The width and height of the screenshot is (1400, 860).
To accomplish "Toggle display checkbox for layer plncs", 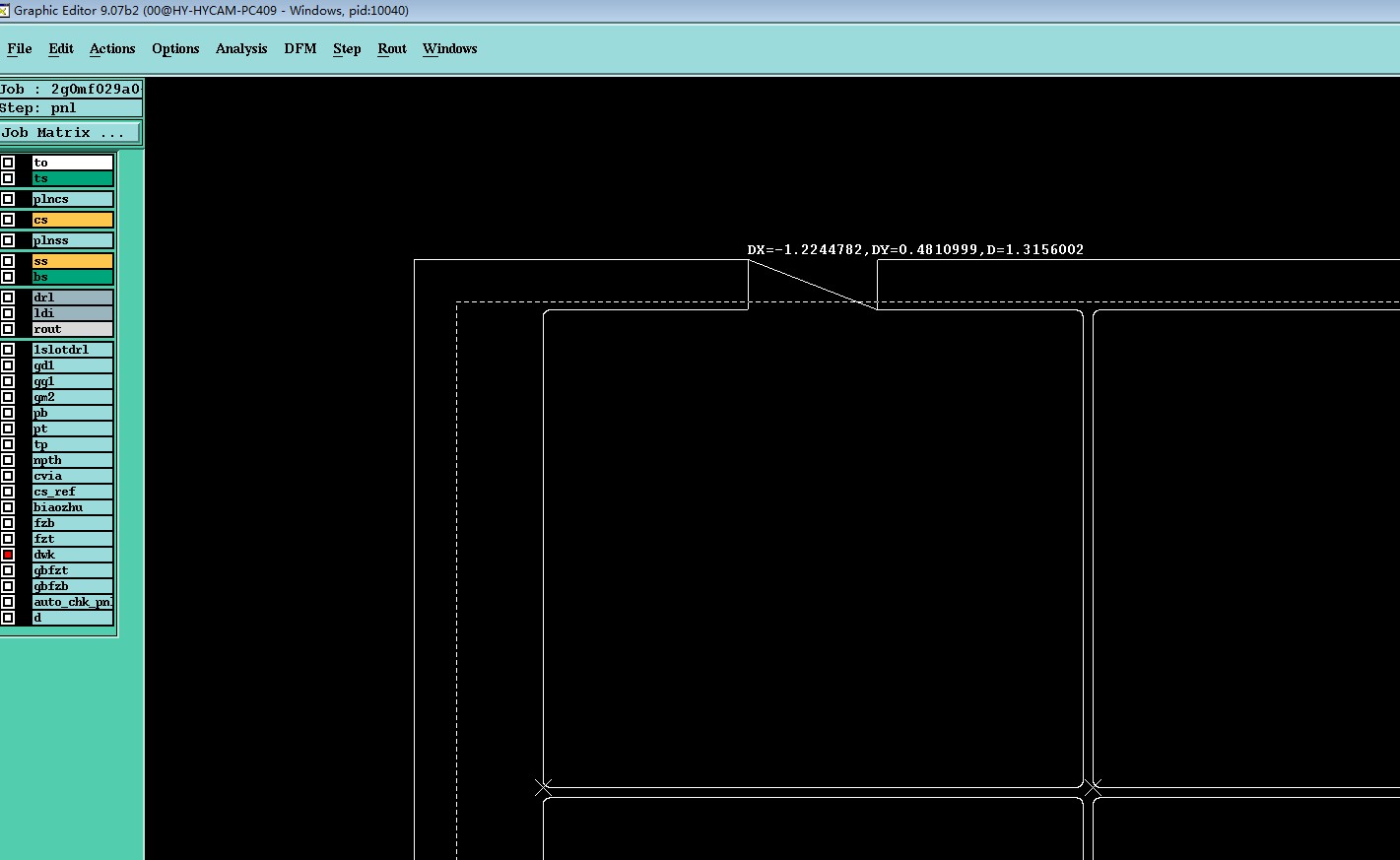I will coord(8,199).
